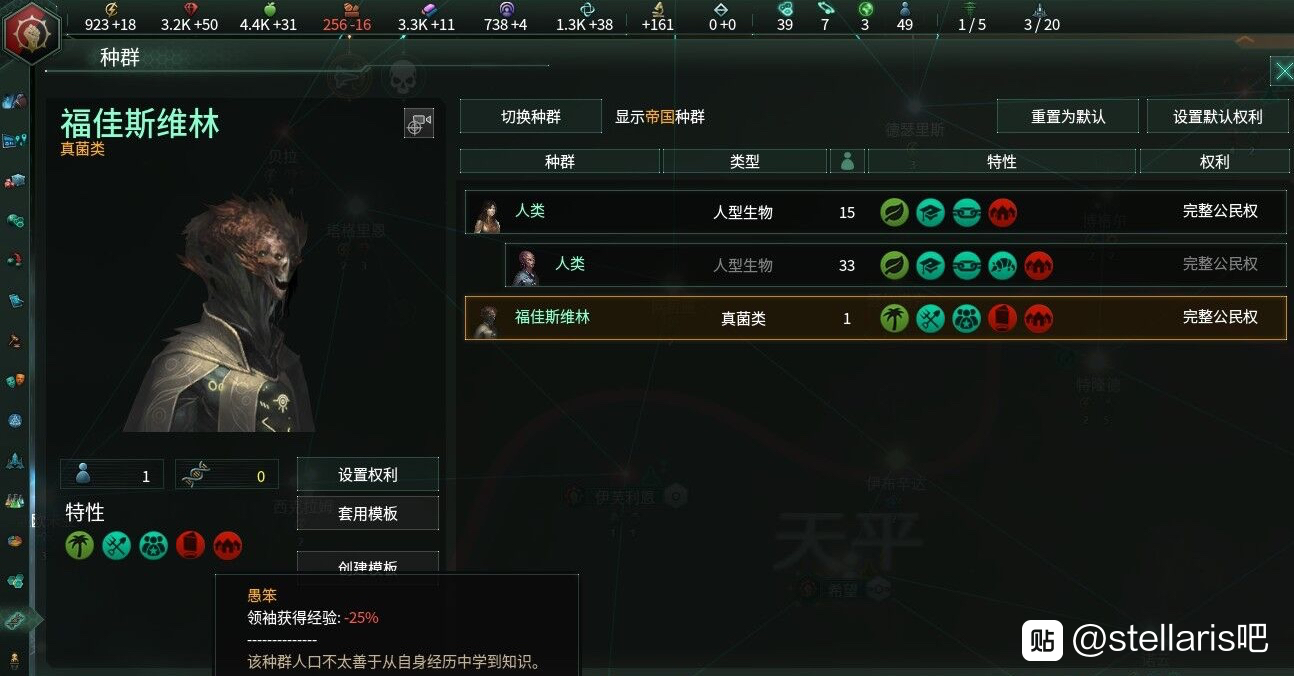
Task: Click the 重置为默认 button
Action: (1068, 117)
